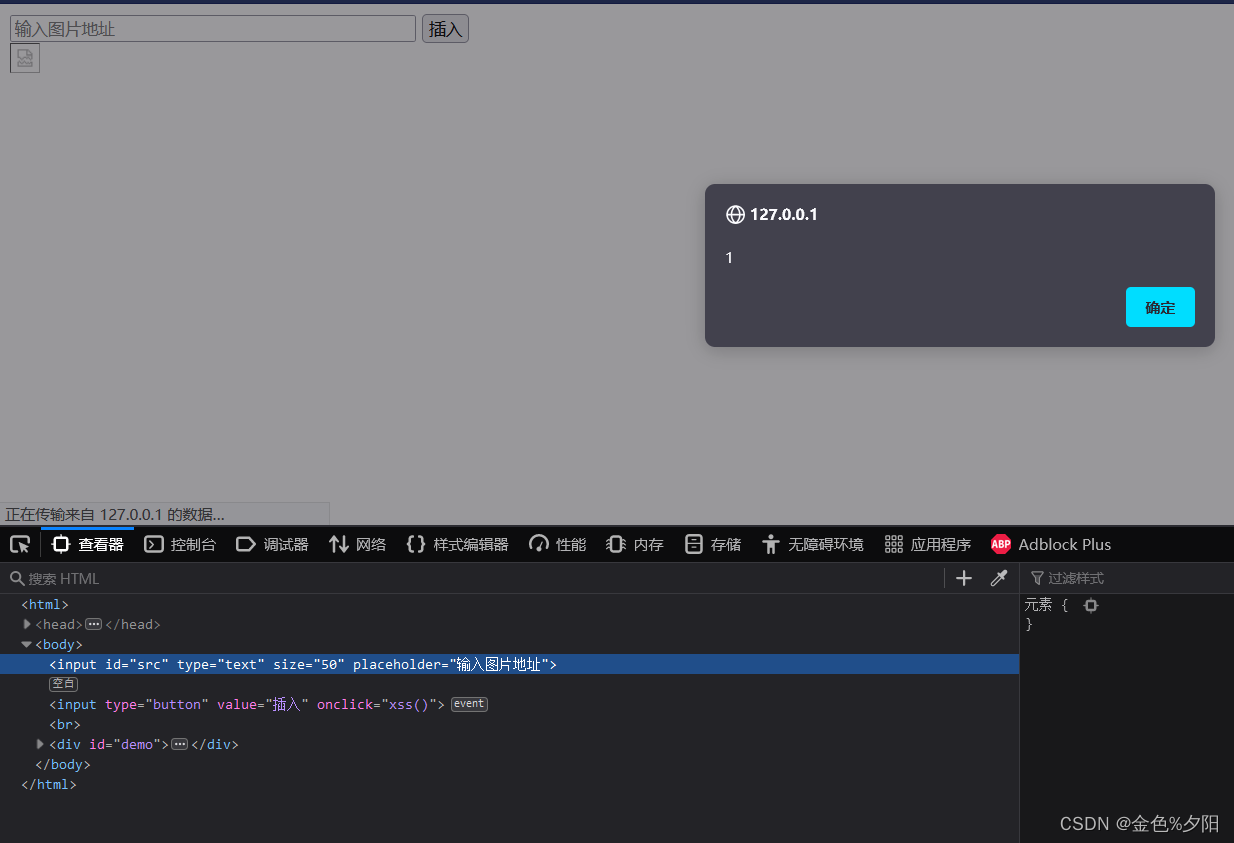Expand the div id demo node
Viewport: 1234px width, 843px height.
(41, 744)
